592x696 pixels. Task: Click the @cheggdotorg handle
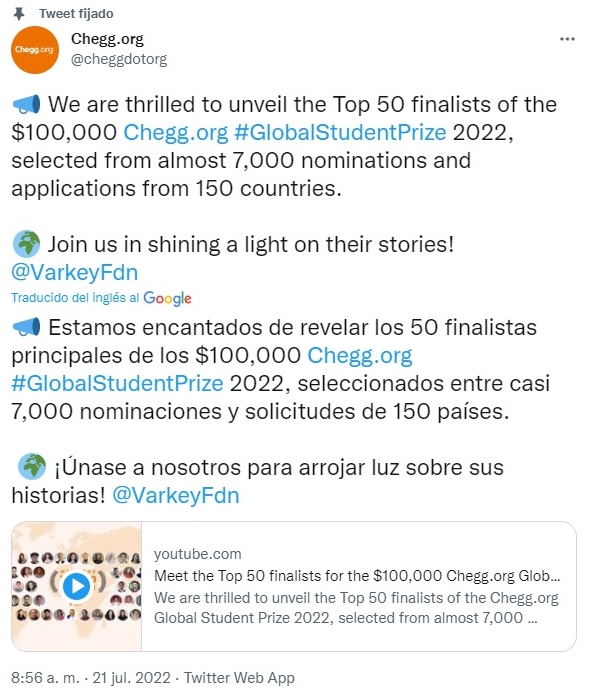click(119, 59)
